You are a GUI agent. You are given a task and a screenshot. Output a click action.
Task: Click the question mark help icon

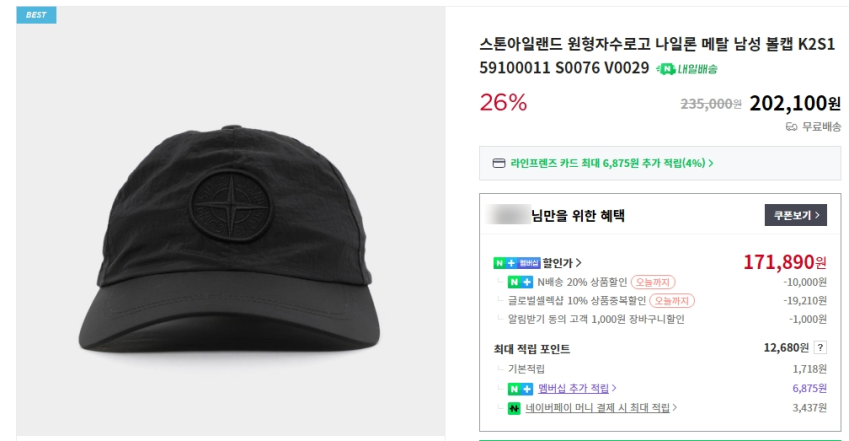tap(820, 348)
